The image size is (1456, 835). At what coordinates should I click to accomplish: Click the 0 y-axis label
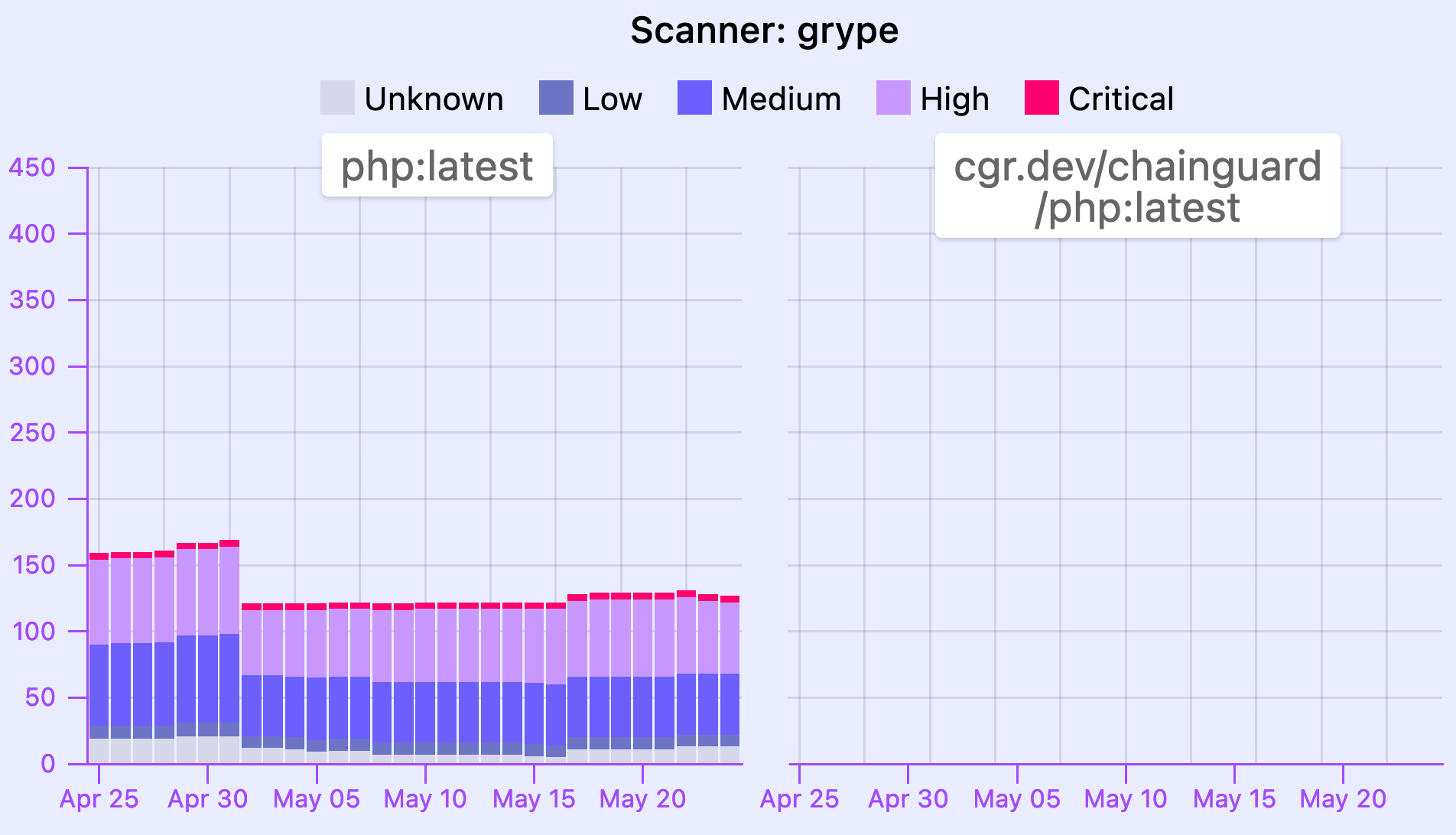48,763
